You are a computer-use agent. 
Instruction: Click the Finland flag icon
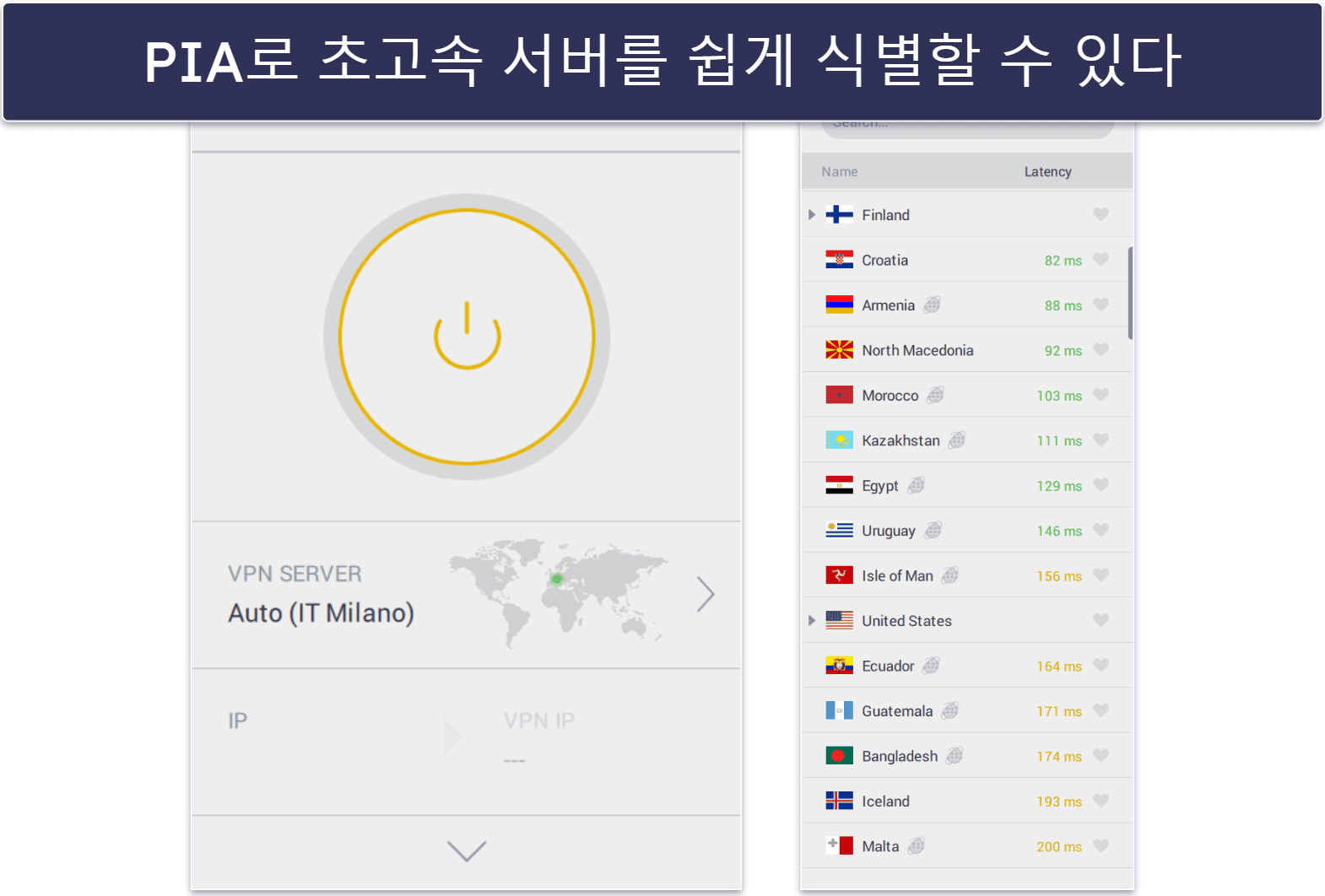839,214
